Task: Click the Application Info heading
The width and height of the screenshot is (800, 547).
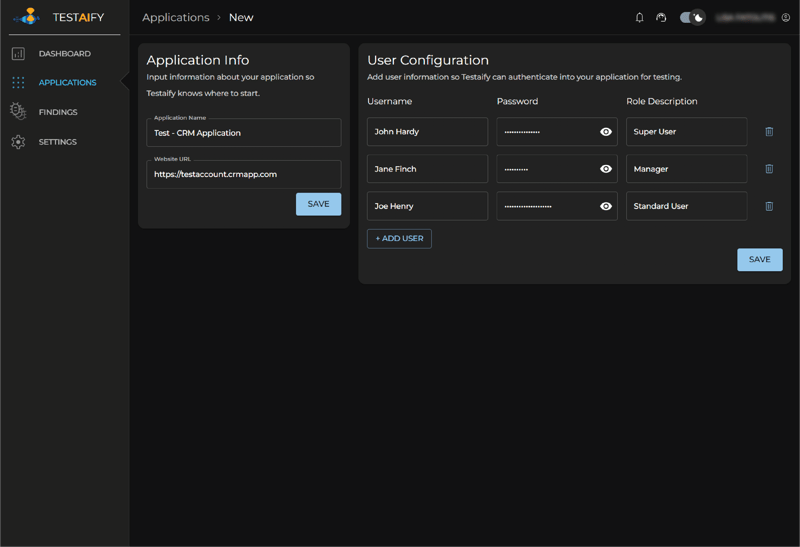Action: pos(198,60)
